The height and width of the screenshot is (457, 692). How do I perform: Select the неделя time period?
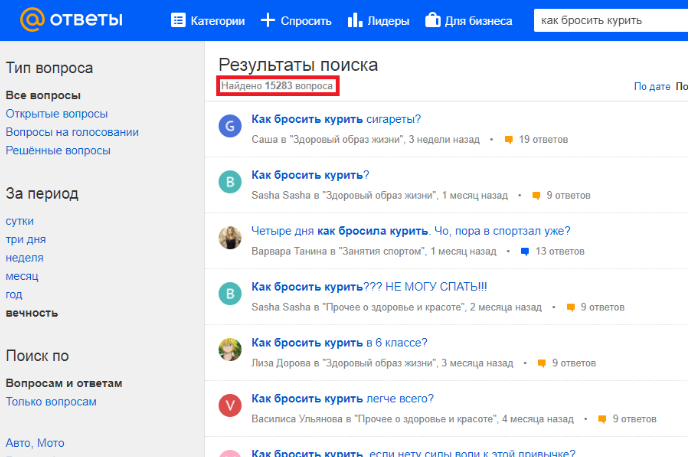[x=24, y=258]
